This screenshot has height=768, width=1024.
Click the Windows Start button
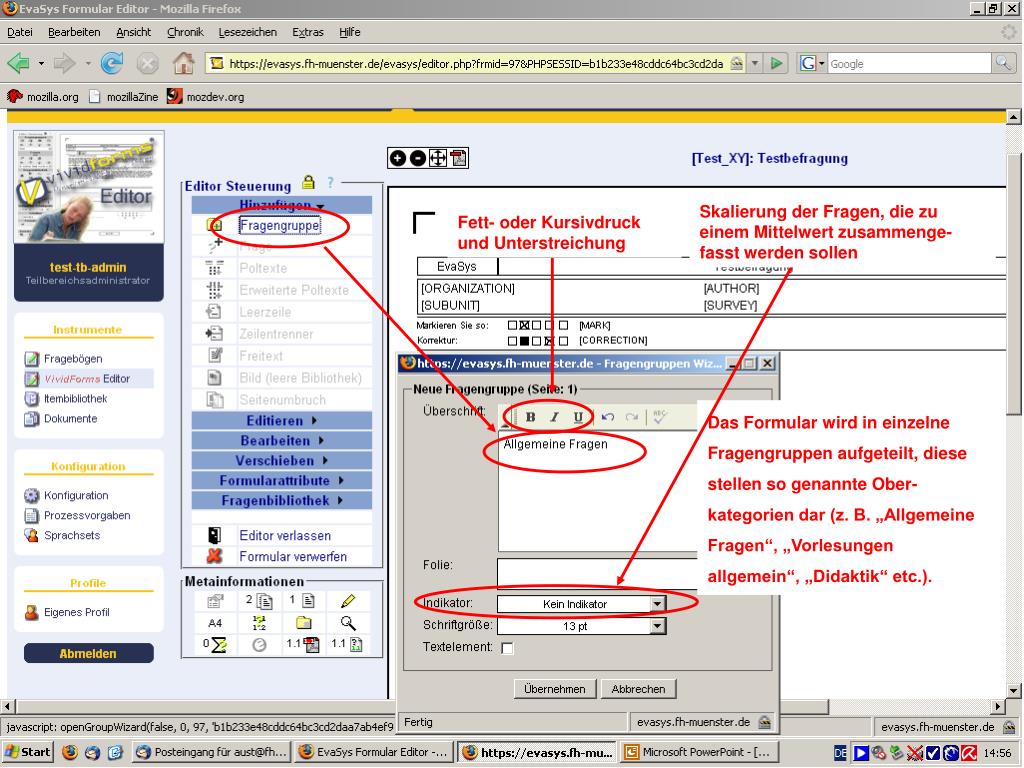27,752
